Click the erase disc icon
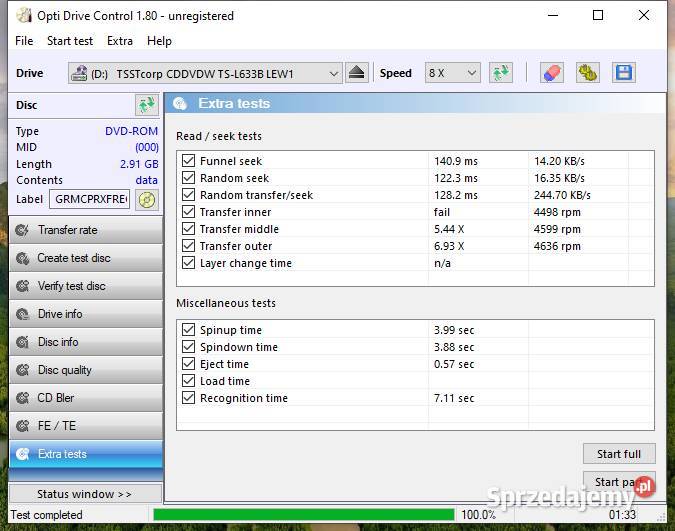675x531 pixels. (552, 73)
